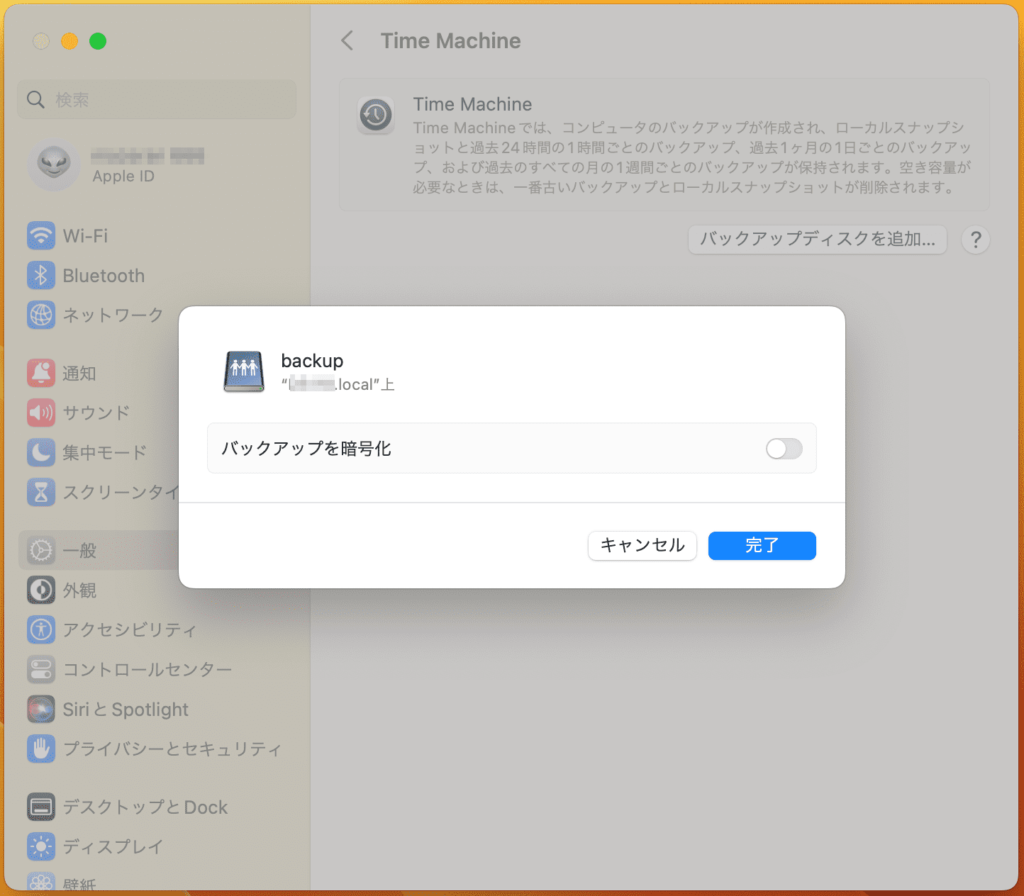Click the キャンセル button
Screen dimensions: 1024x896
642,545
